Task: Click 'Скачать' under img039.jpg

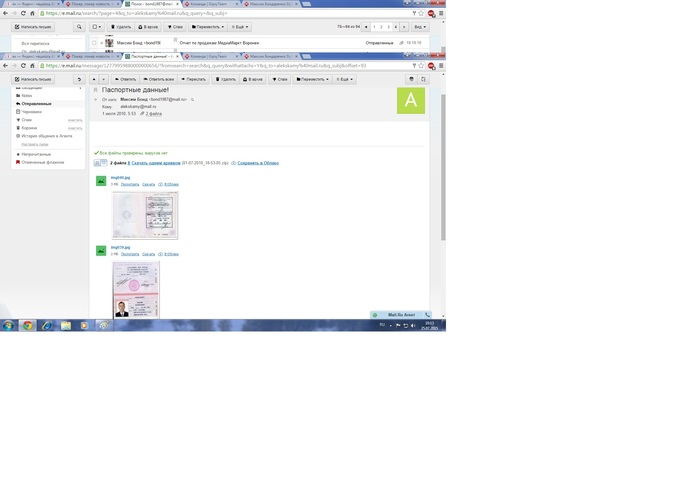Action: tap(149, 254)
